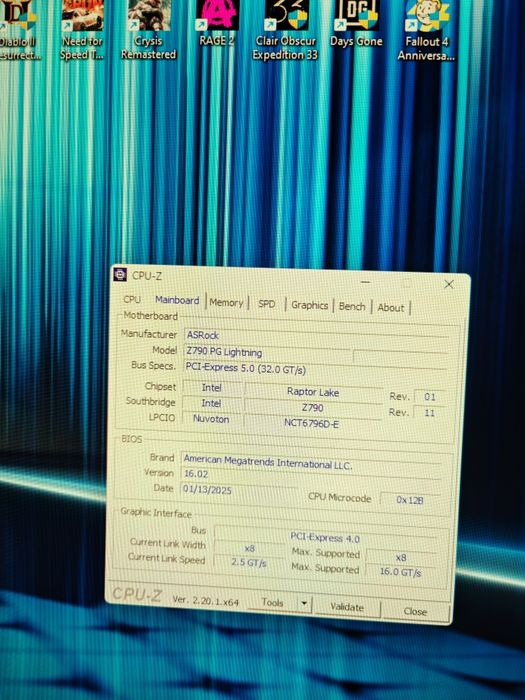Open the Graphics tab
This screenshot has width=525, height=700.
coord(309,305)
